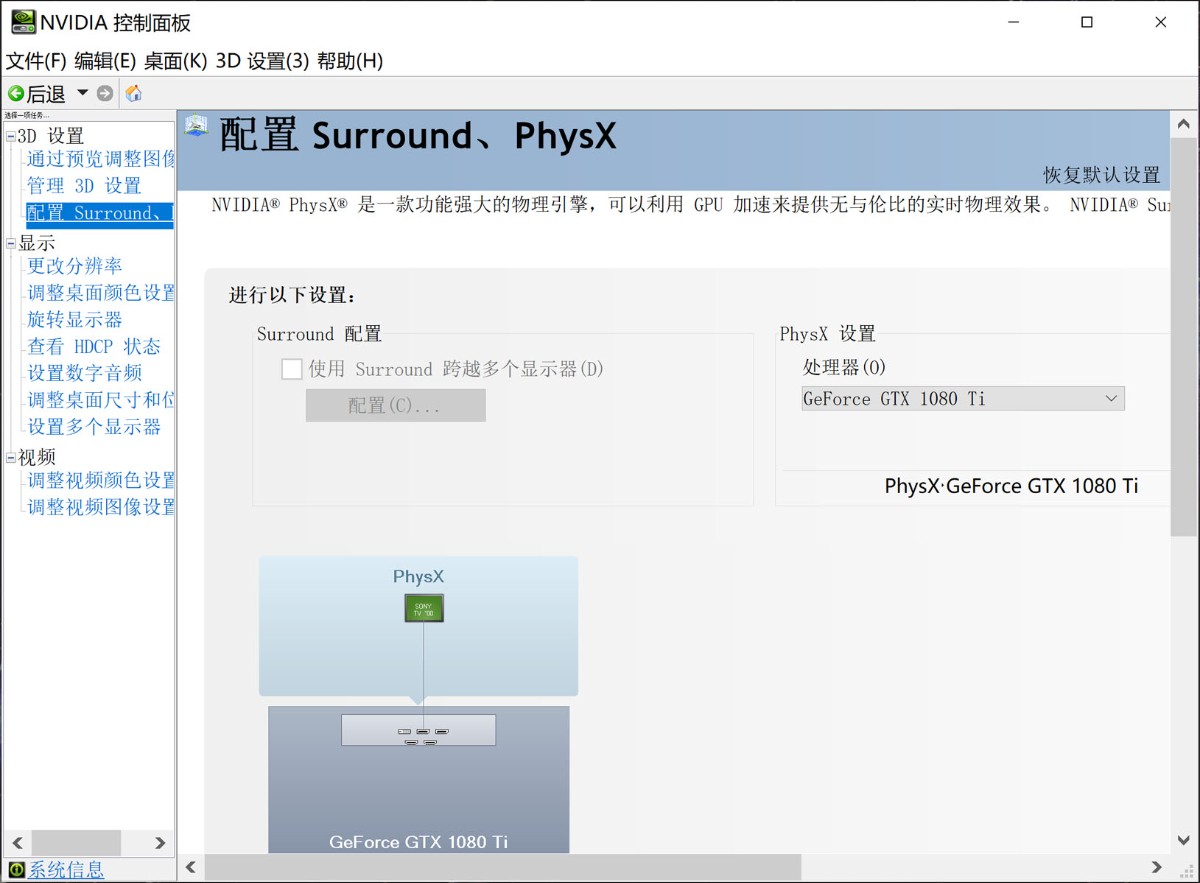Image resolution: width=1200 pixels, height=883 pixels.
Task: Click the main vertical scrollbar thumb
Action: tap(1184, 337)
